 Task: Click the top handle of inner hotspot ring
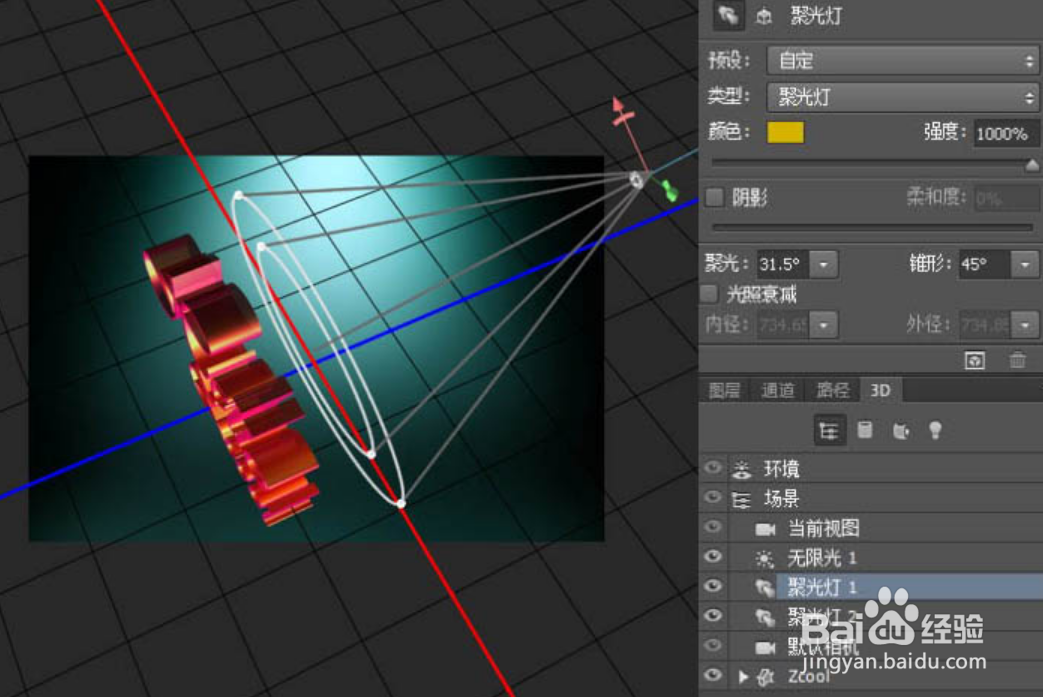point(261,247)
